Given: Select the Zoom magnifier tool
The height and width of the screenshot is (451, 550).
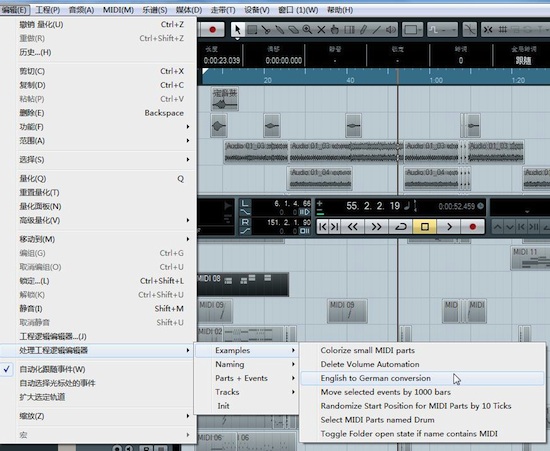Looking at the screenshot, I should tap(307, 30).
